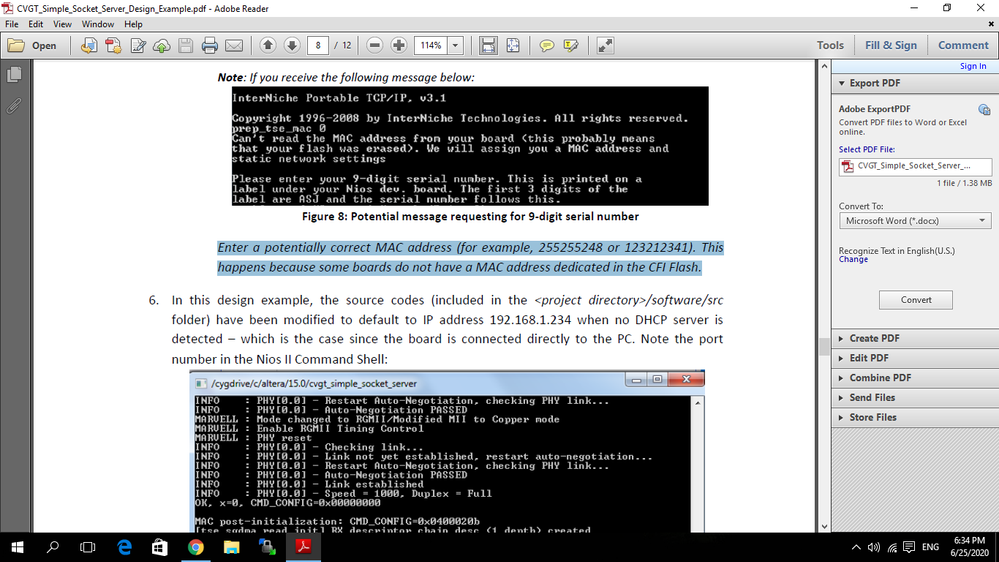This screenshot has height=562, width=999.
Task: Close the document with the menu bar X
Action: click(x=991, y=24)
